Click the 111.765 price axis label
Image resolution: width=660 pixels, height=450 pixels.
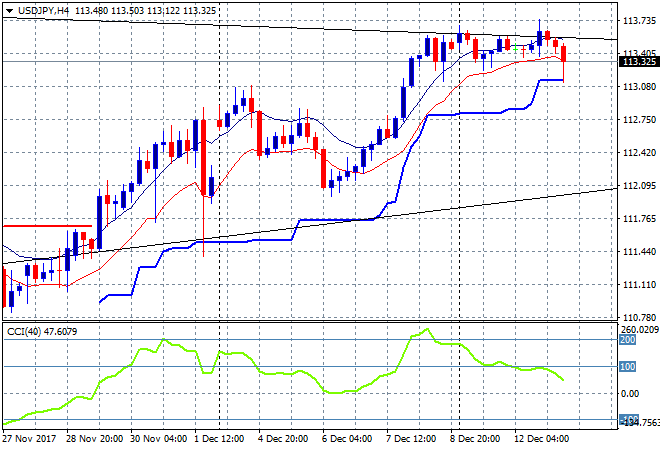(x=639, y=219)
